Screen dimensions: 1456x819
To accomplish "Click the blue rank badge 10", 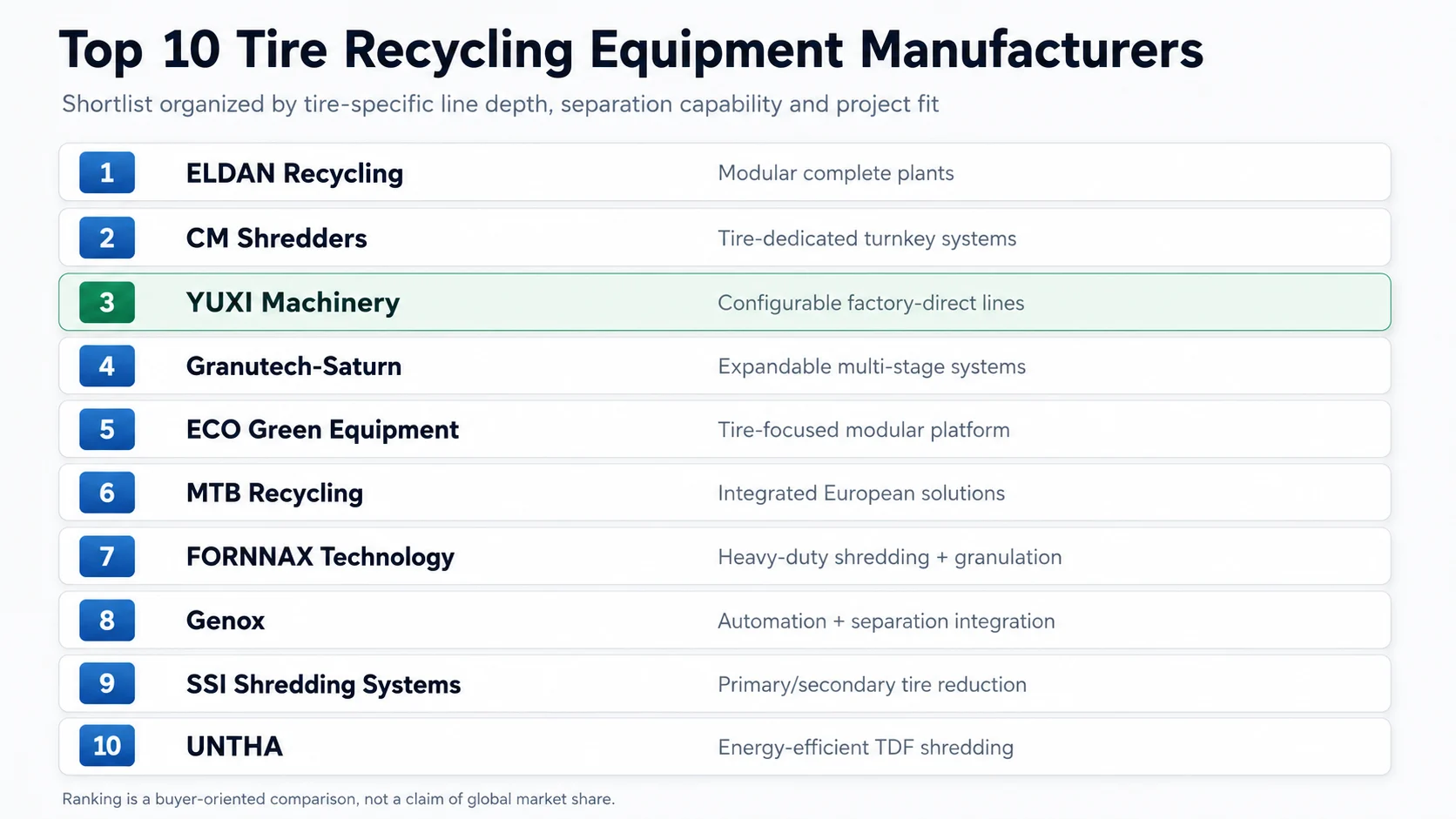I will 107,746.
